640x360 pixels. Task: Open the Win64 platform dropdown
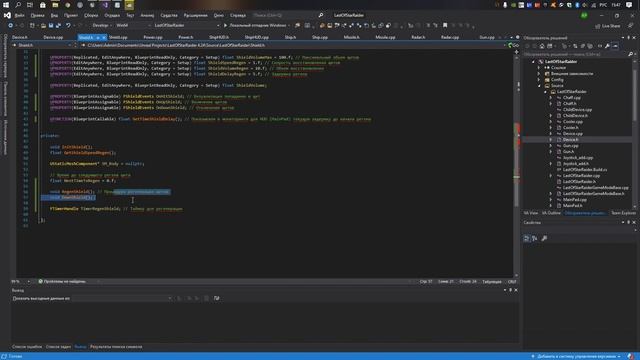coord(133,25)
